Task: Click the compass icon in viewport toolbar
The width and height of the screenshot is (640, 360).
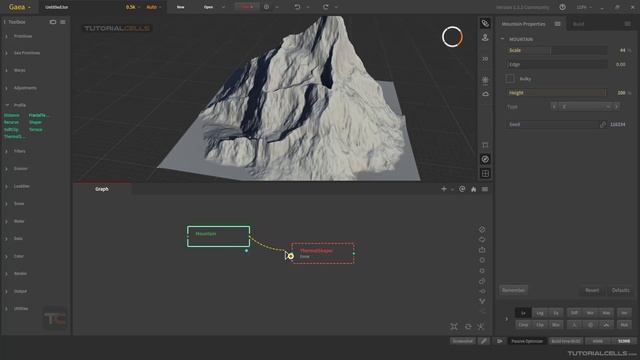Action: click(x=485, y=159)
